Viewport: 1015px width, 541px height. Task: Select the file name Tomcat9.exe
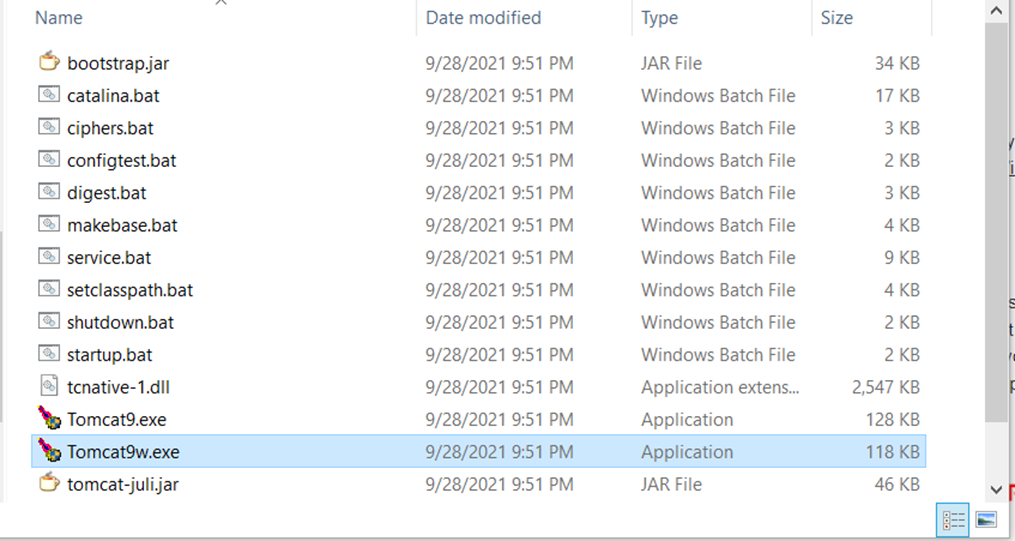coord(117,419)
